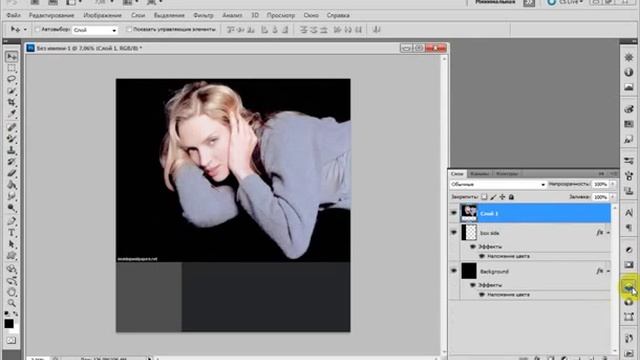
Task: Select the Rectangular Marquee tool
Action: click(x=11, y=68)
